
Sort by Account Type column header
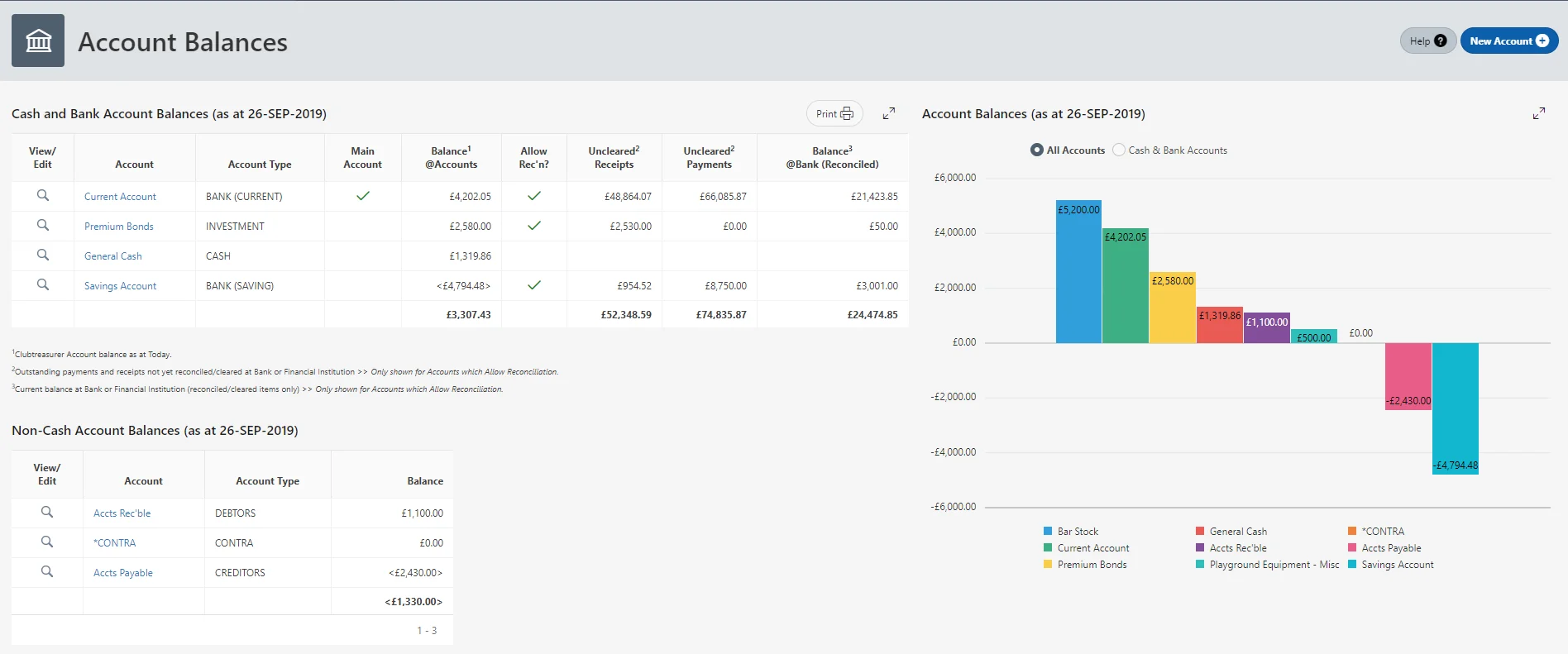point(260,165)
